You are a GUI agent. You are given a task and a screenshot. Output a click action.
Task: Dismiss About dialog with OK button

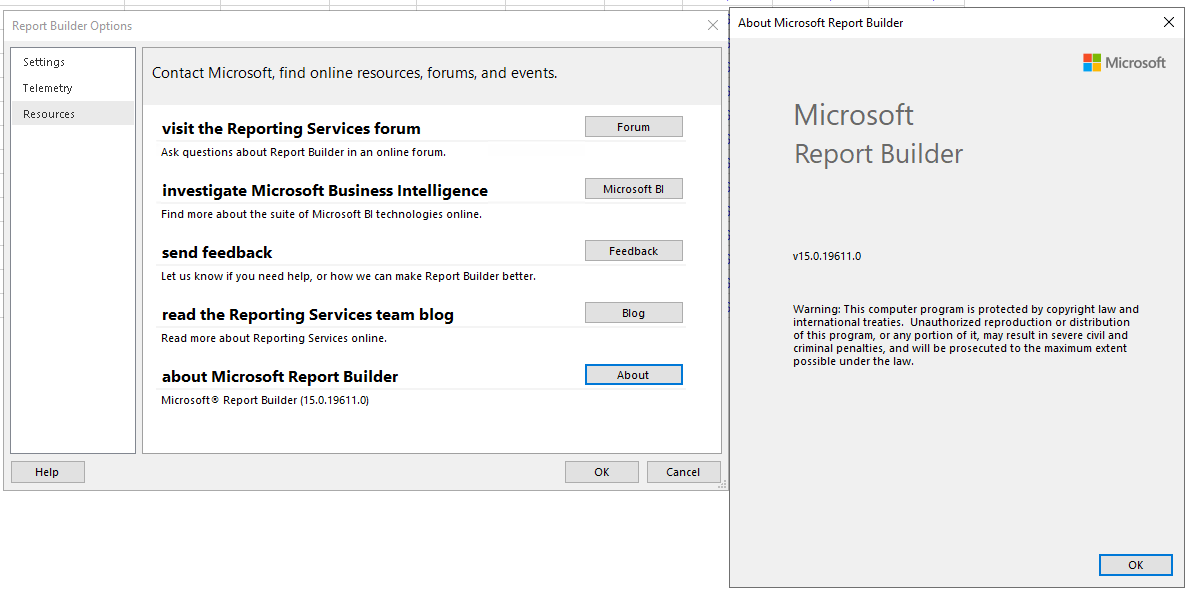(1135, 565)
